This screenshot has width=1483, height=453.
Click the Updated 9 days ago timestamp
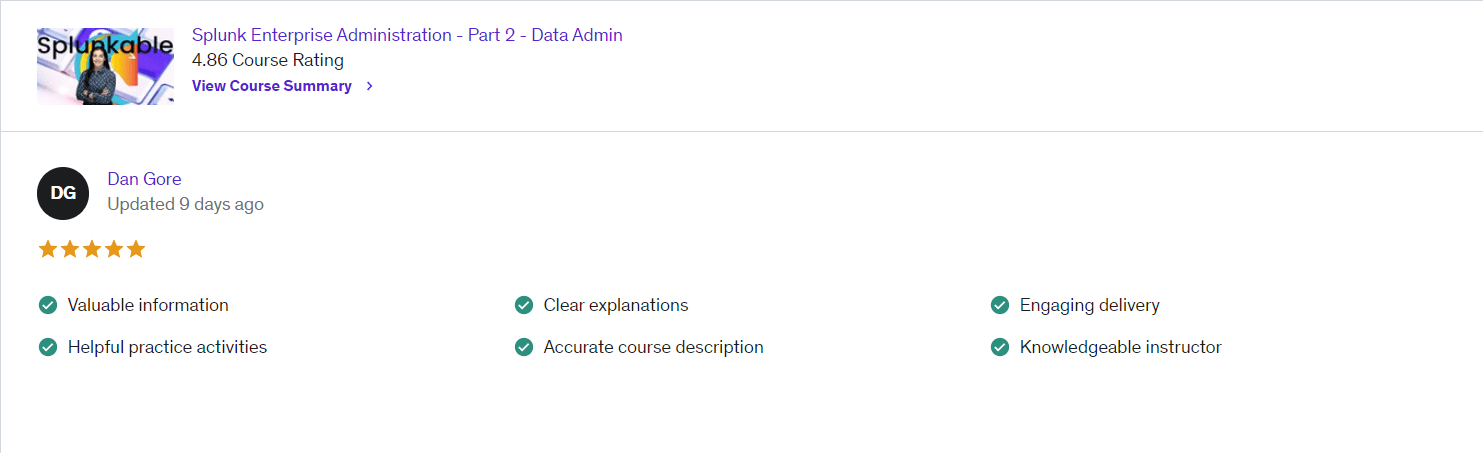coord(186,204)
